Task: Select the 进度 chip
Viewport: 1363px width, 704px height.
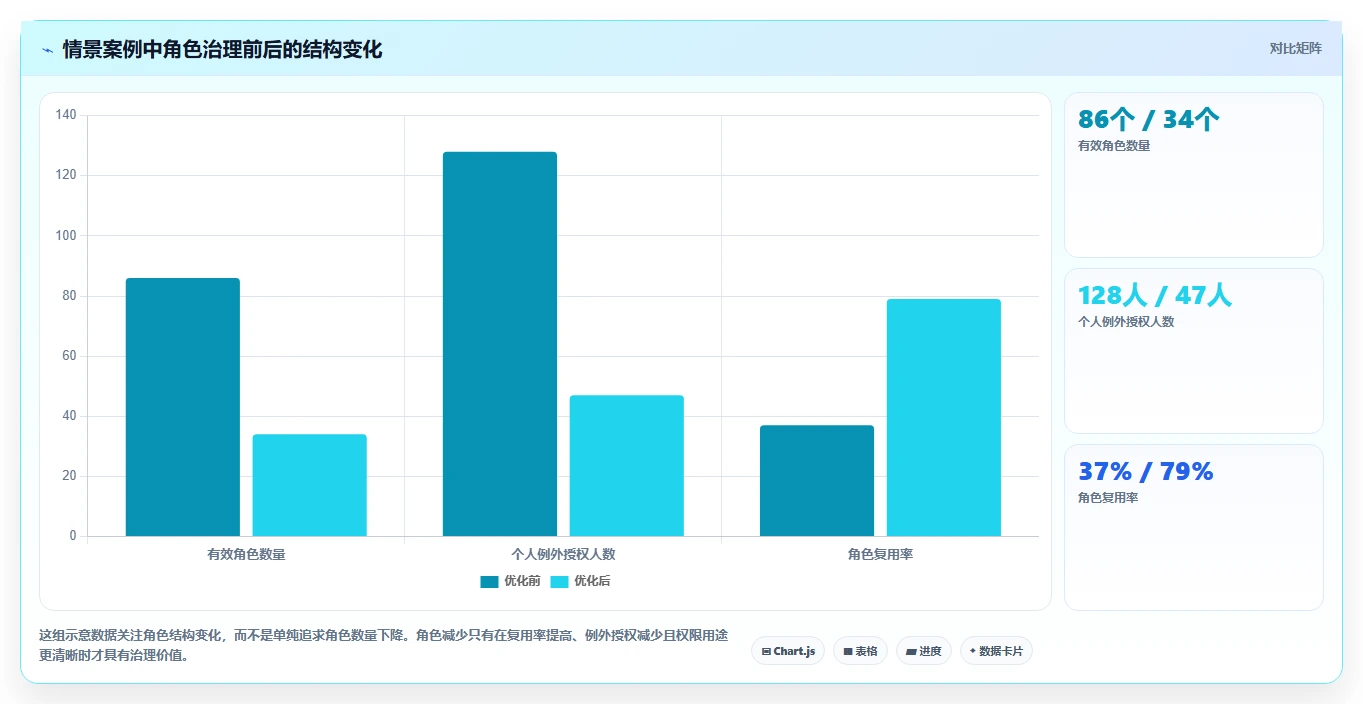Action: pos(924,651)
